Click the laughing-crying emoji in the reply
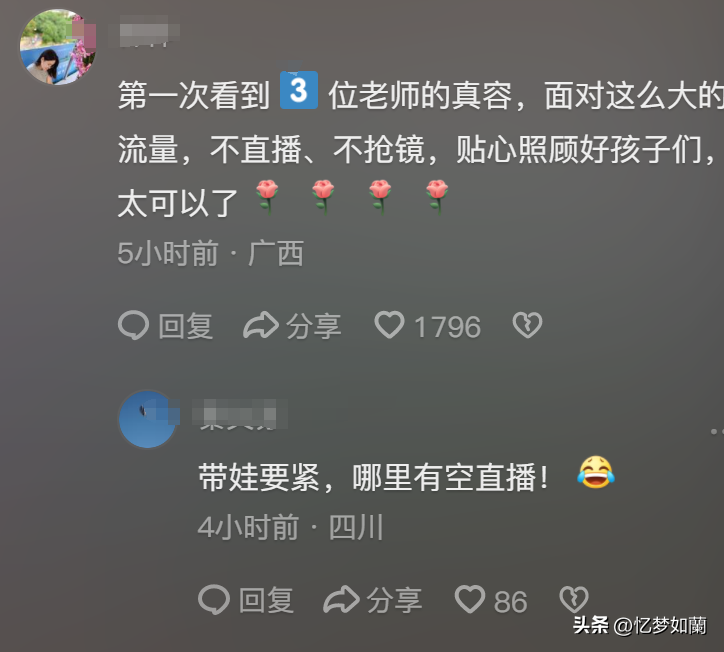The height and width of the screenshot is (652, 724). [596, 472]
